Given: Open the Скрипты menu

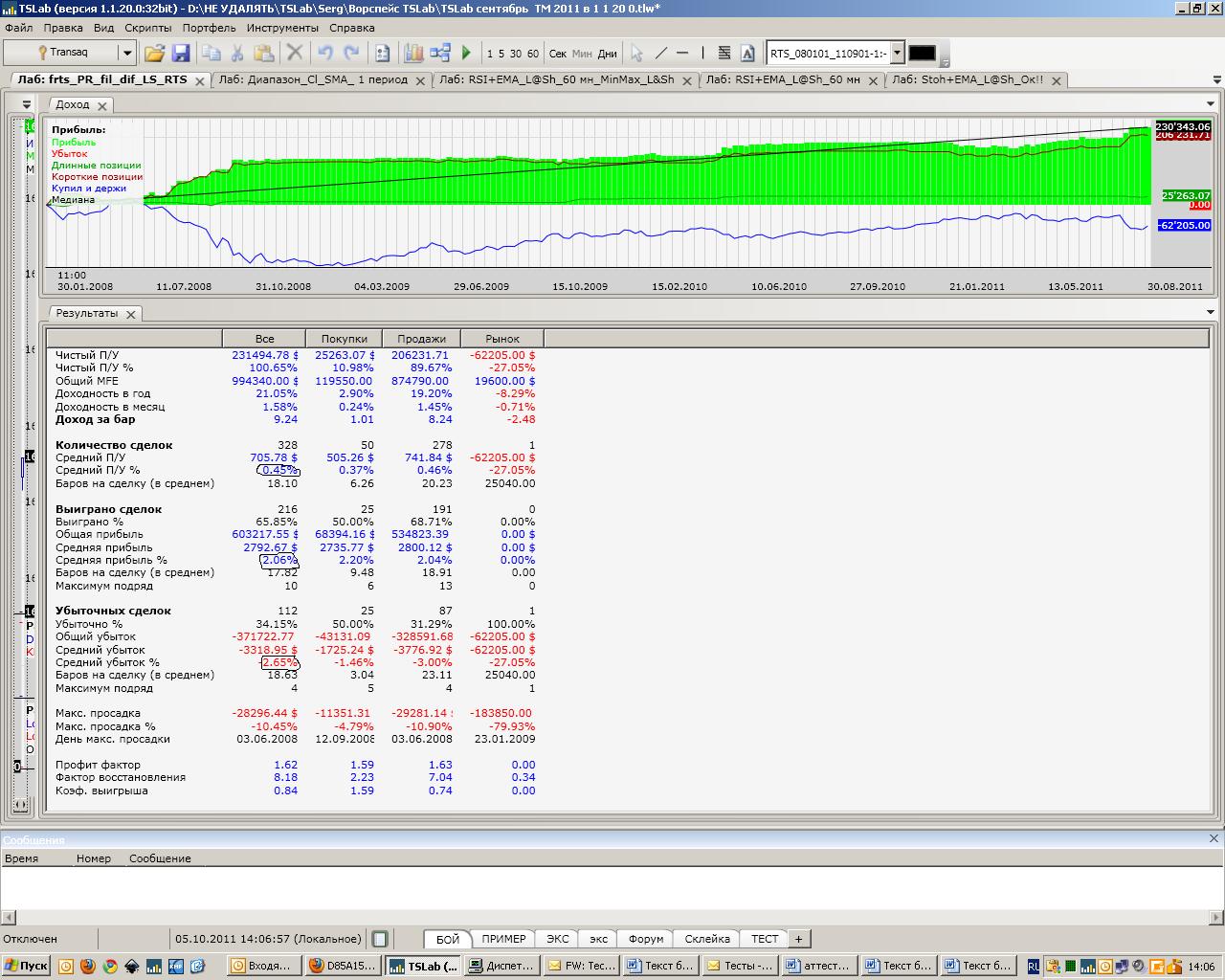Looking at the screenshot, I should click(x=147, y=28).
